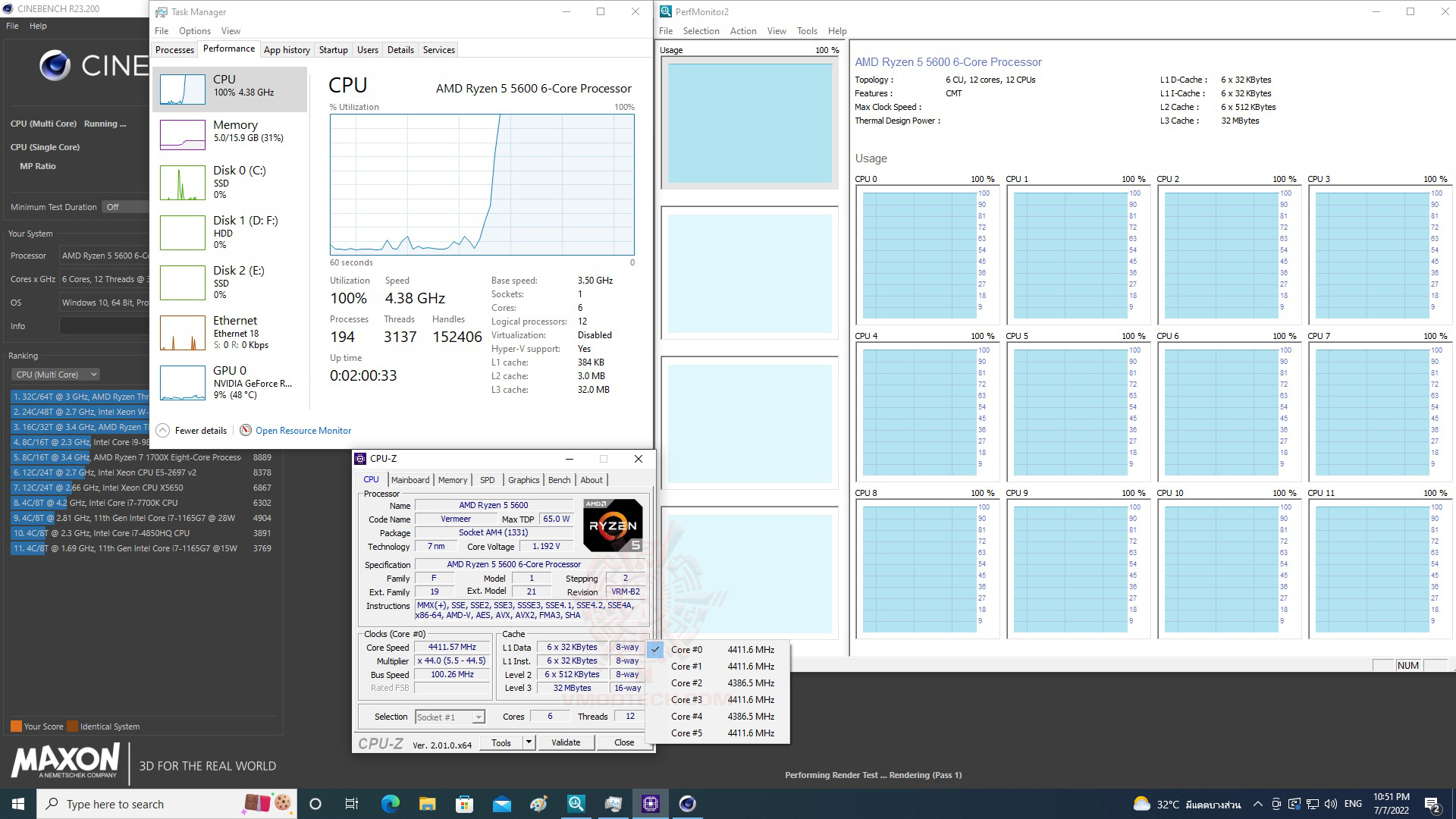Open the Bench tab in CPU-Z
The width and height of the screenshot is (1456, 819).
(559, 480)
